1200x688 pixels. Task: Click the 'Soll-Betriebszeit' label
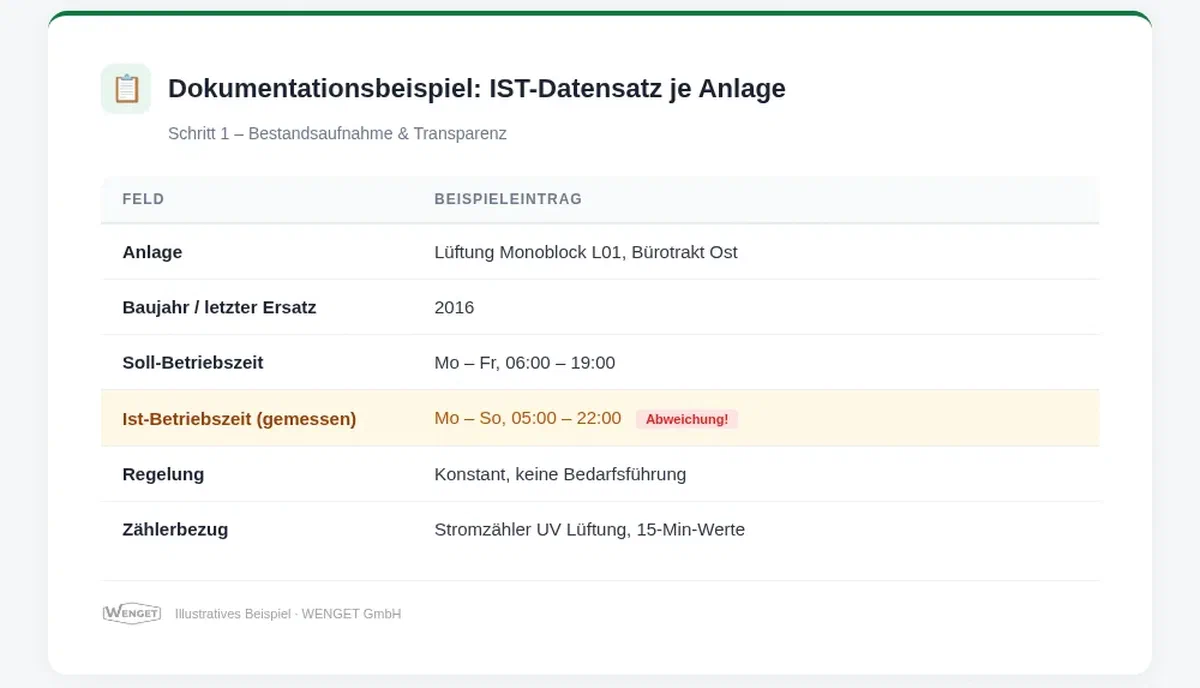tap(193, 363)
